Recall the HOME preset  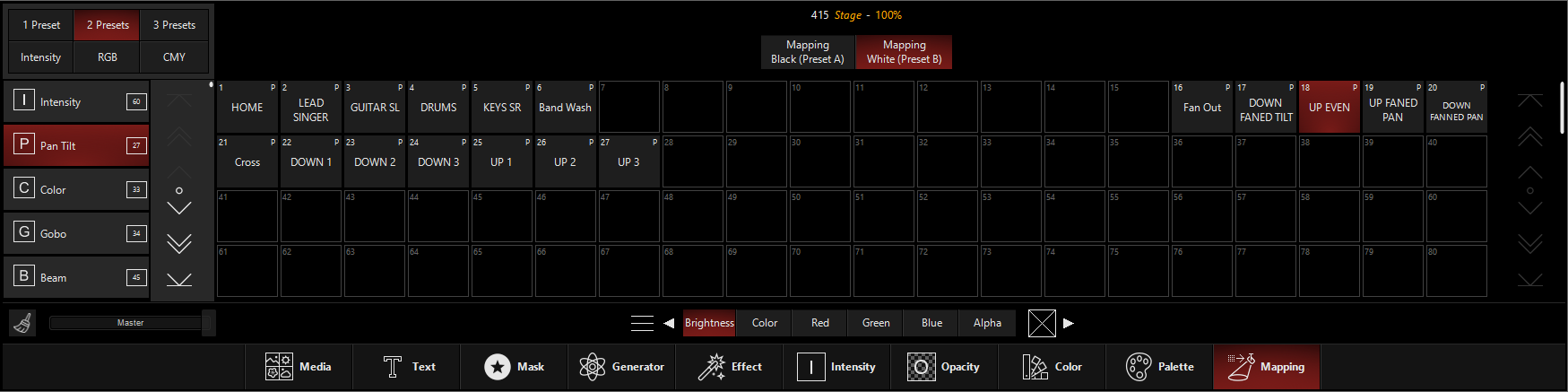247,107
